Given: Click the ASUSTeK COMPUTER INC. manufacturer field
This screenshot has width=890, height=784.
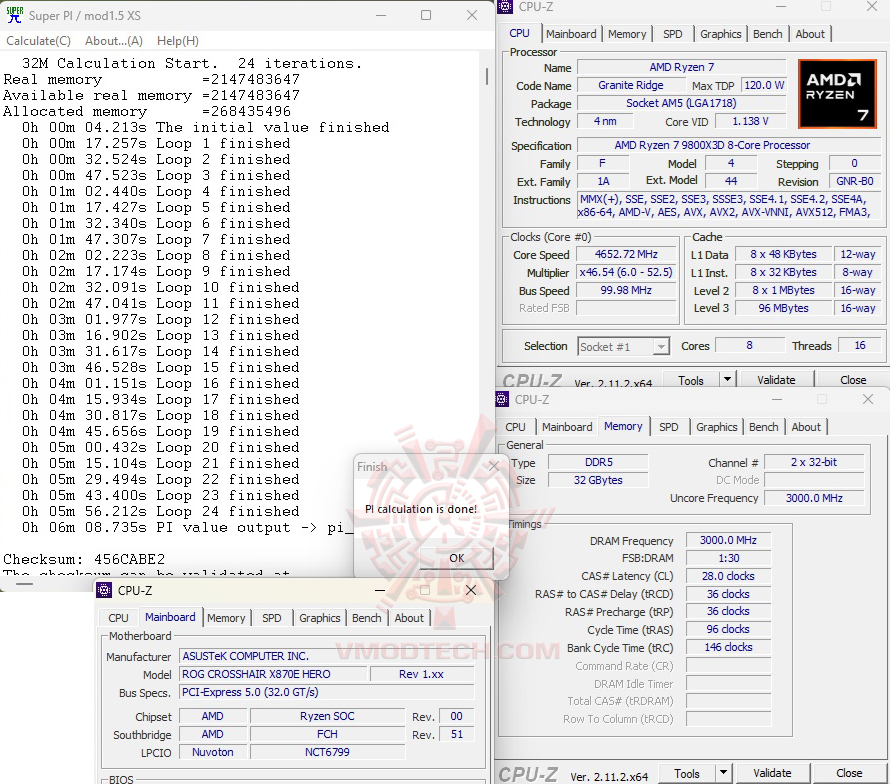Looking at the screenshot, I should click(x=326, y=656).
